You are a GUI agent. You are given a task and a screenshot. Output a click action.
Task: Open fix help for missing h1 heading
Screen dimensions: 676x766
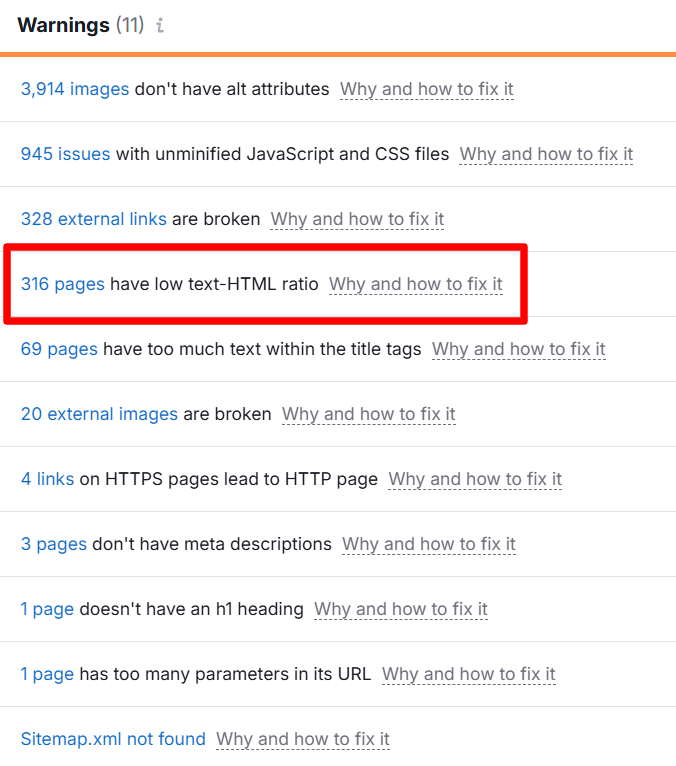click(401, 609)
